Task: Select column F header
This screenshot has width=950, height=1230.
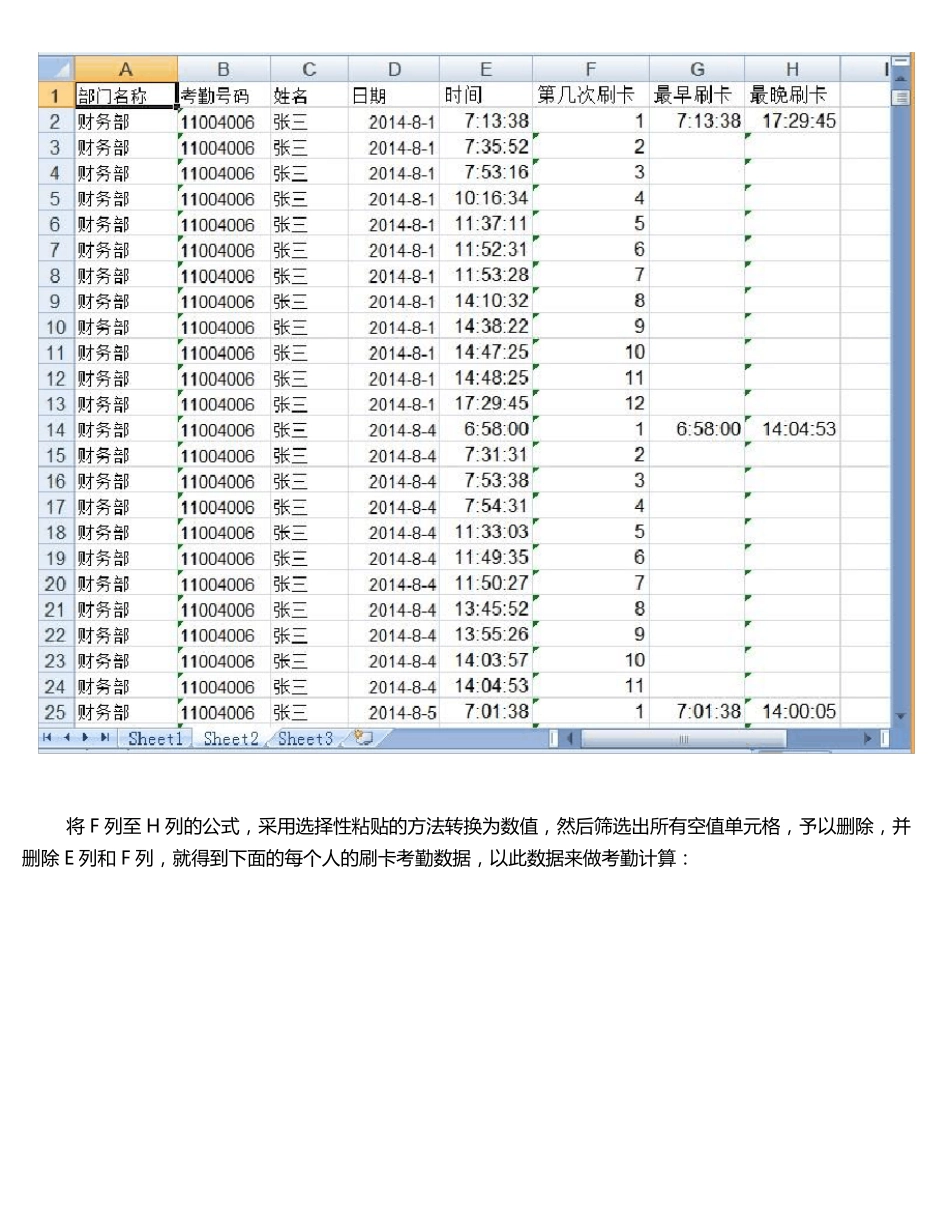Action: point(591,70)
